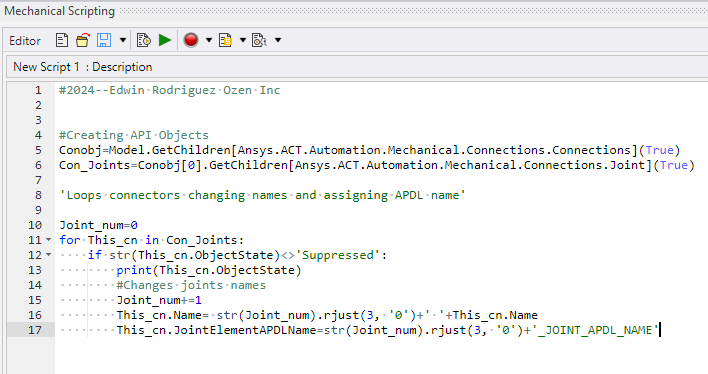Screen dimensions: 708x374
Task: Open dropdown arrow next to record button
Action: (x=209, y=41)
